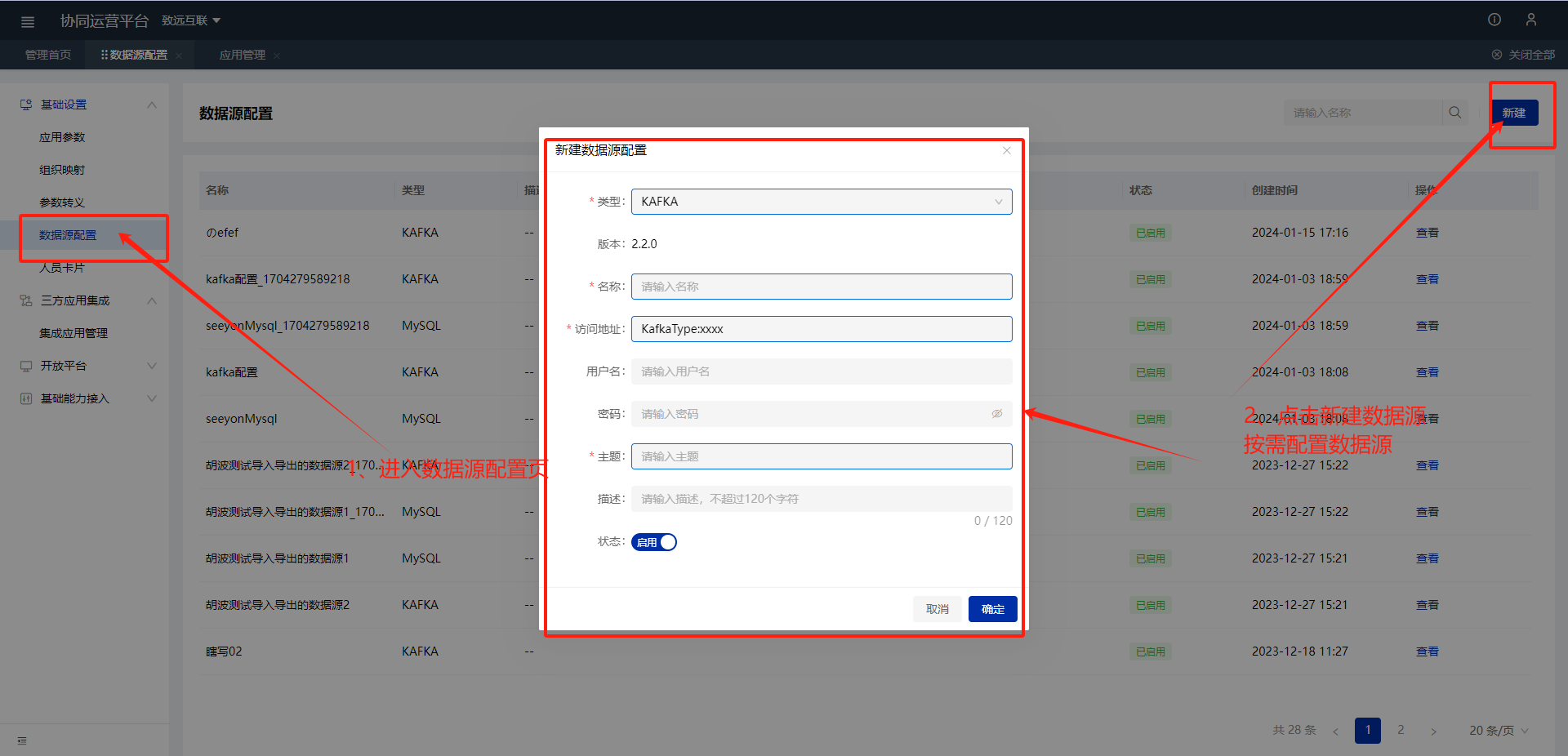Open the hamburger menu icon
This screenshot has height=756, width=1568.
pyautogui.click(x=28, y=21)
